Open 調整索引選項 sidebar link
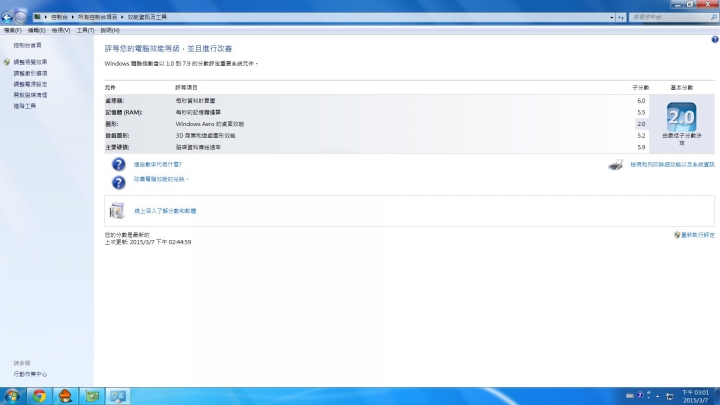Viewport: 720px width, 405px height. pyautogui.click(x=30, y=73)
